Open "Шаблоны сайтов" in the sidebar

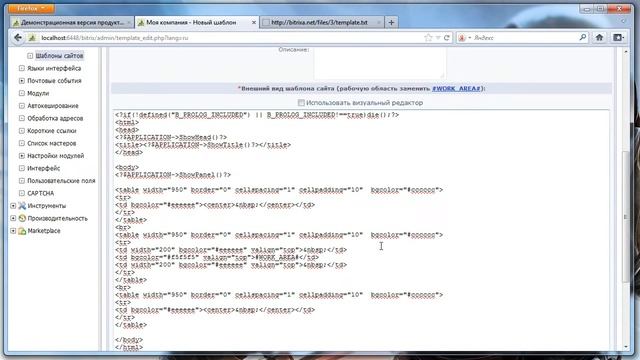(59, 56)
